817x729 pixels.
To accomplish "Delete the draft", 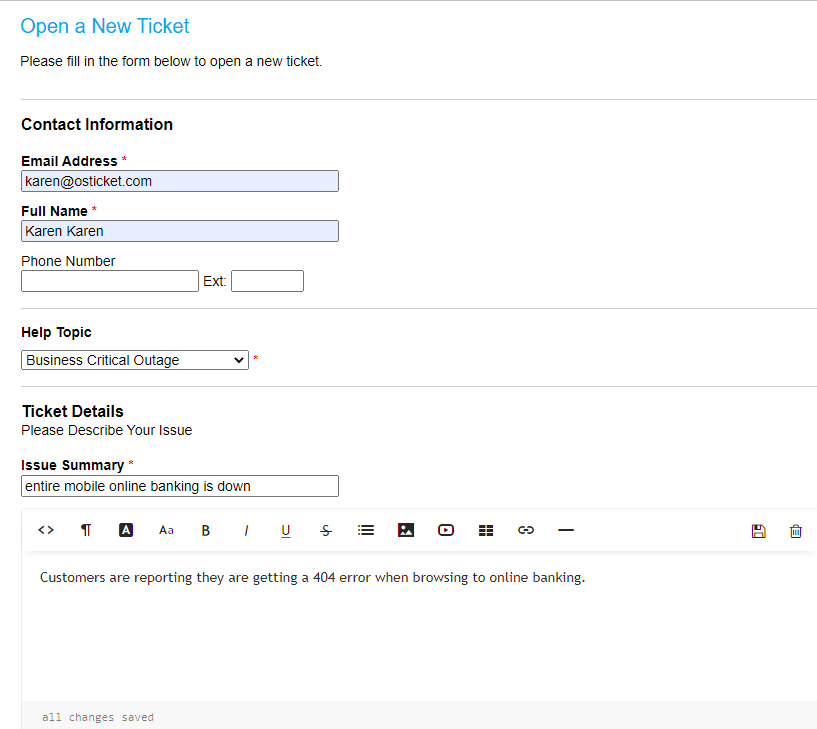I will coord(796,531).
